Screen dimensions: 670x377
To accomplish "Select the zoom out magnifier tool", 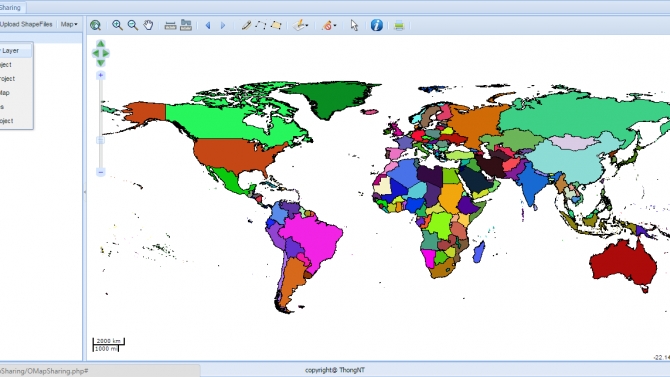I will [x=132, y=25].
